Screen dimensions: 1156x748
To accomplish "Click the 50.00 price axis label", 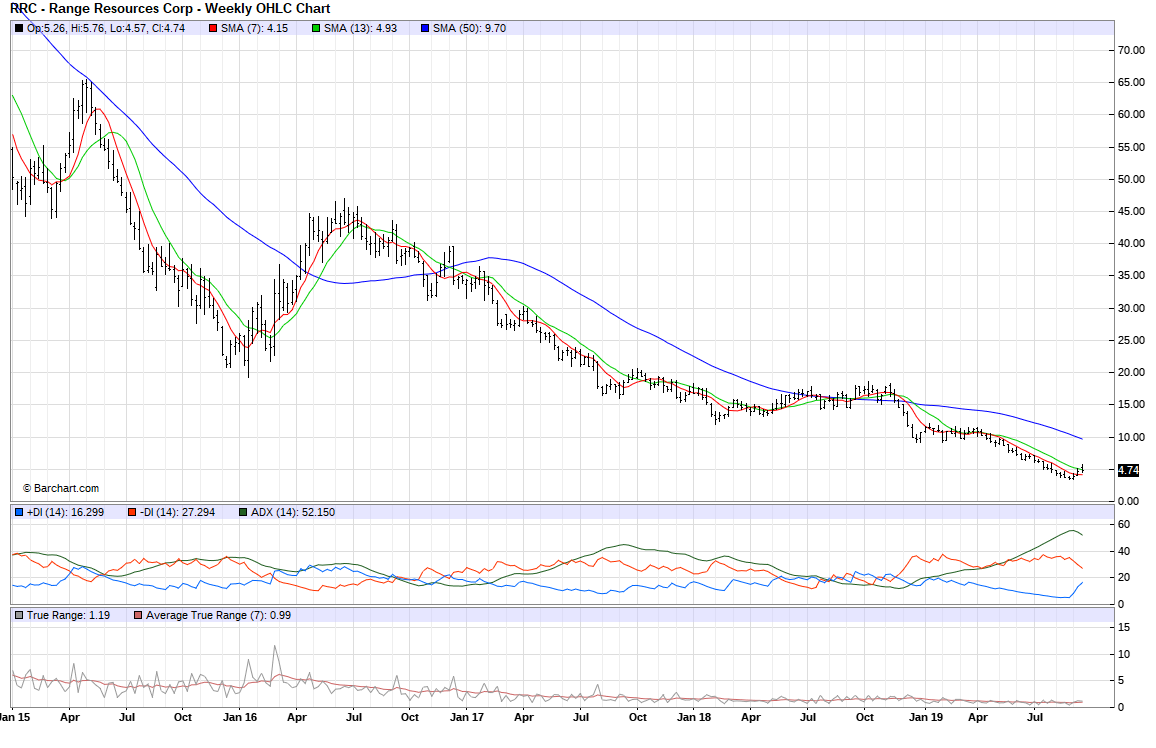I will point(1132,179).
